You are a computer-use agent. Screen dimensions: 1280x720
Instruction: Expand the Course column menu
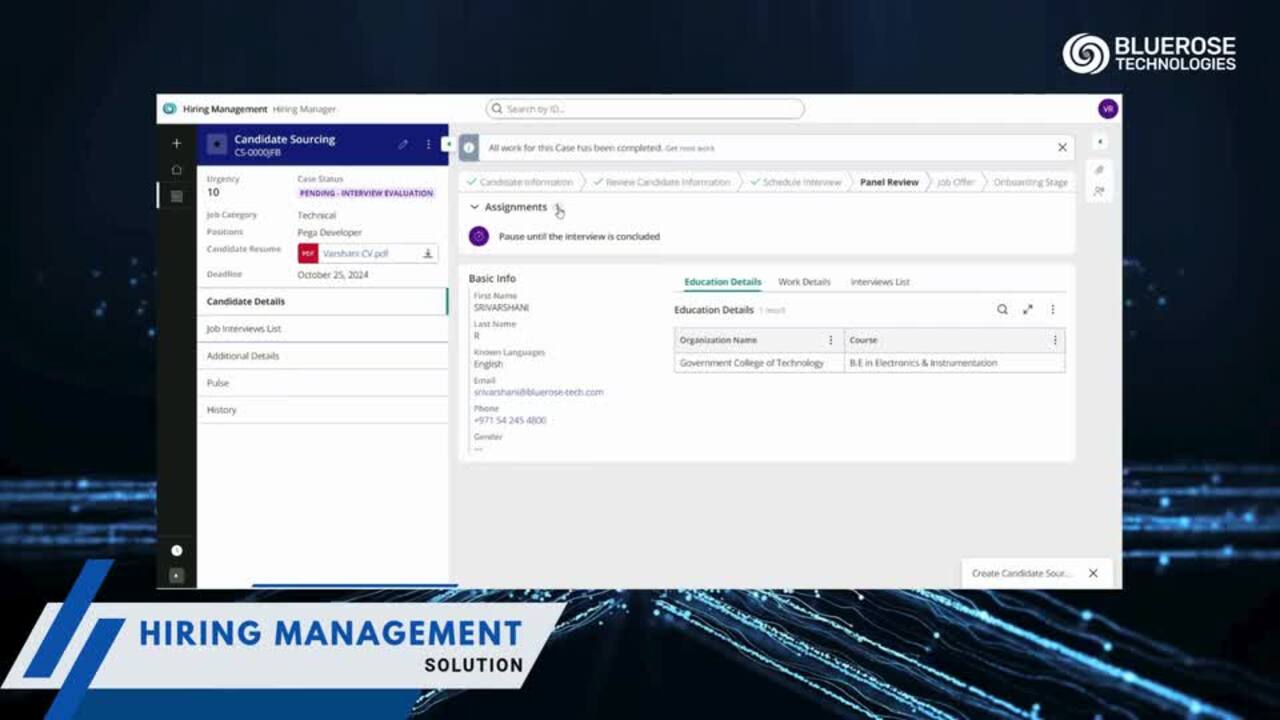click(1055, 340)
